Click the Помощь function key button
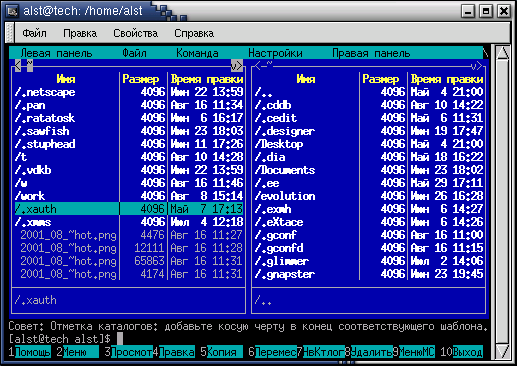 coord(33,352)
